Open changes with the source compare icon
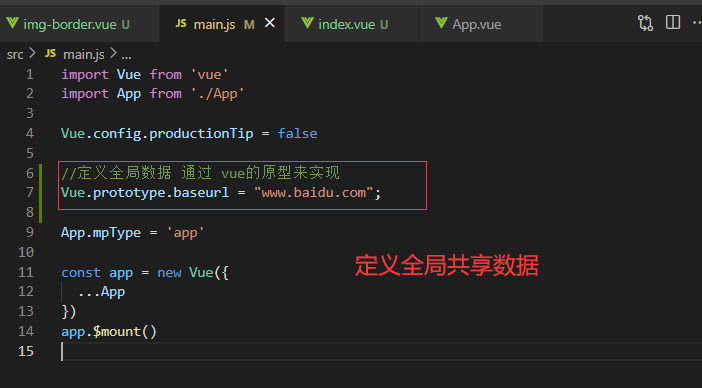The width and height of the screenshot is (702, 388). tap(645, 23)
